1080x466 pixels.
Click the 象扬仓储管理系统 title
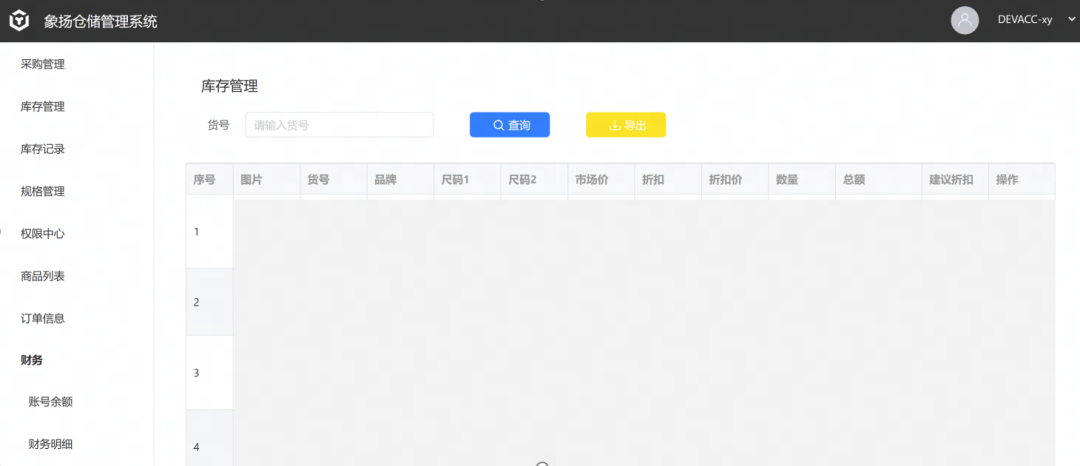click(101, 21)
